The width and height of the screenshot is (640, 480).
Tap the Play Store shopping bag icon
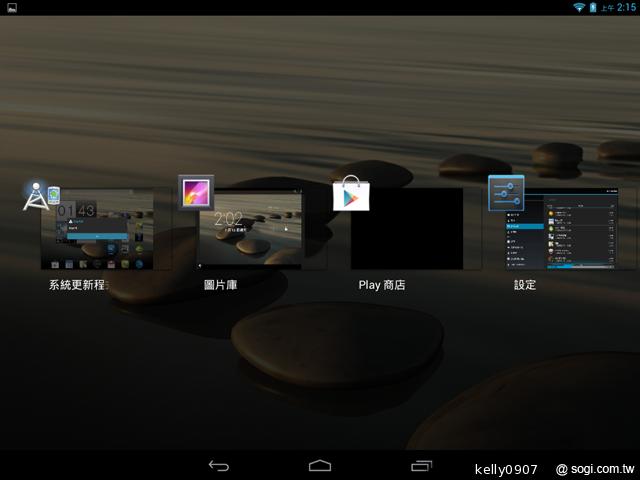tap(351, 193)
